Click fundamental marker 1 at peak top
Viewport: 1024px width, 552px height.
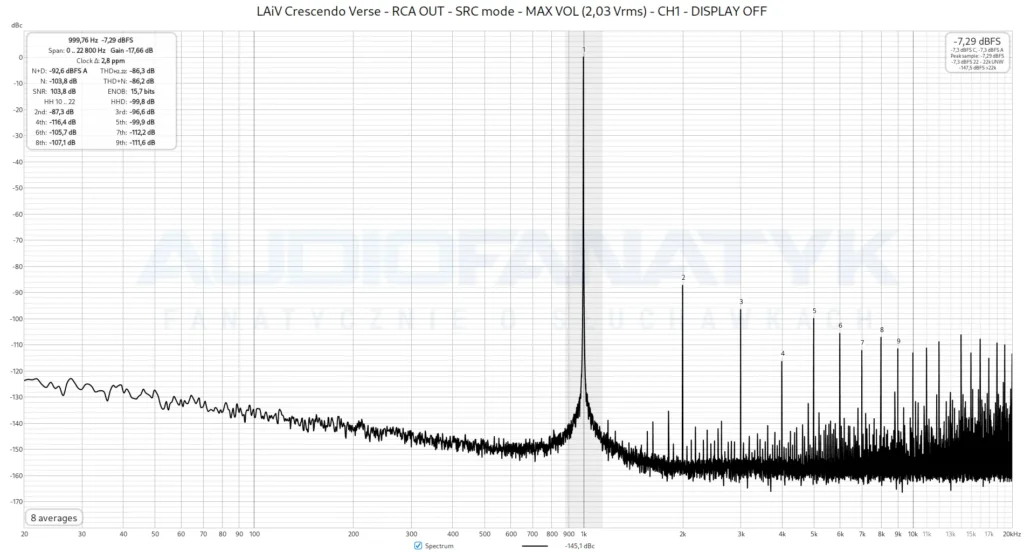(584, 50)
